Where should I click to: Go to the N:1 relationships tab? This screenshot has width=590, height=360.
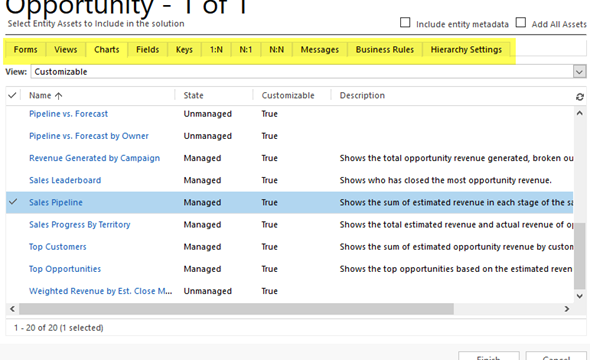click(246, 50)
